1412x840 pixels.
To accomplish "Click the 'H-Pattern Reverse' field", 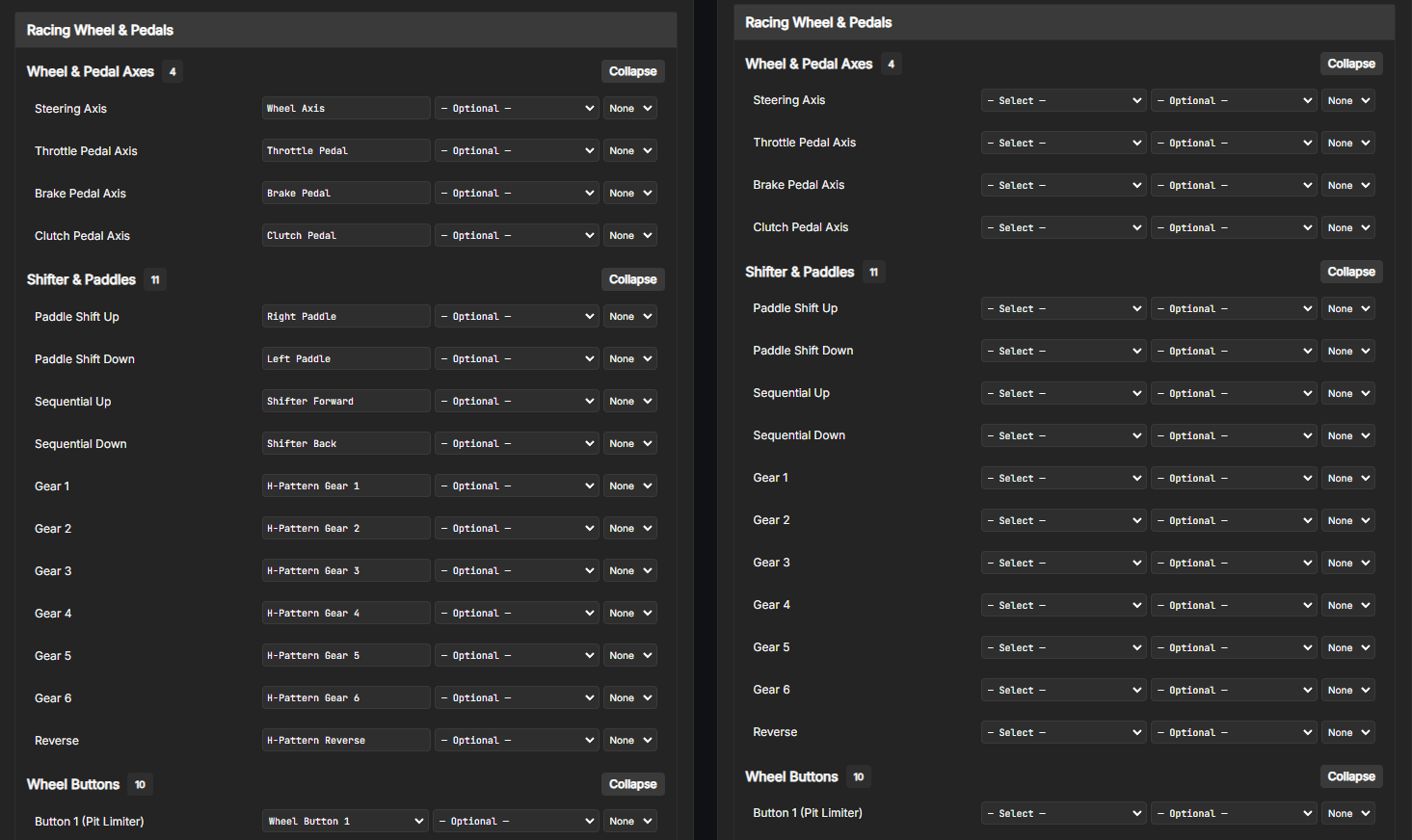I will [x=346, y=740].
